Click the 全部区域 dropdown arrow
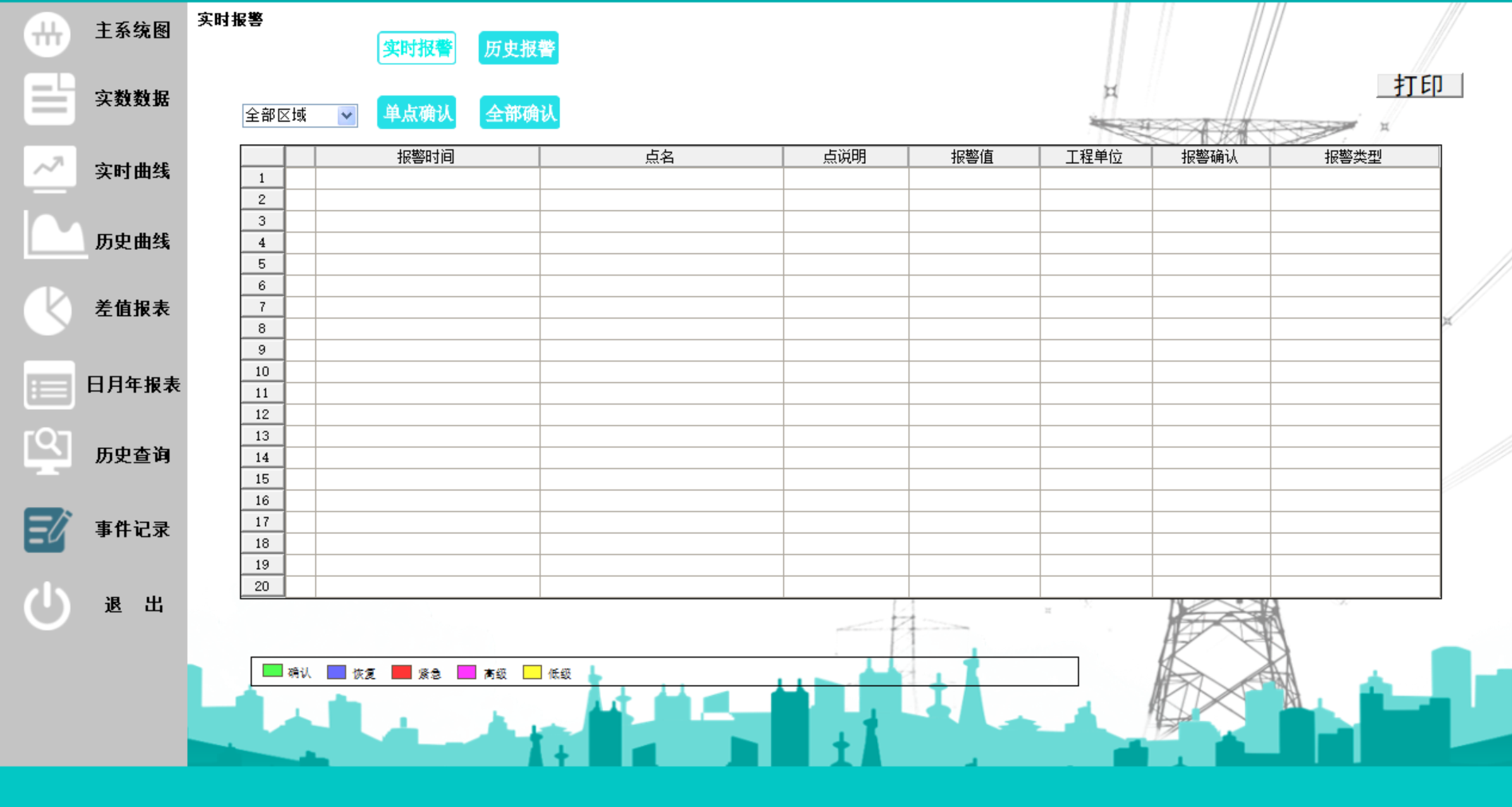The image size is (1512, 807). [345, 115]
